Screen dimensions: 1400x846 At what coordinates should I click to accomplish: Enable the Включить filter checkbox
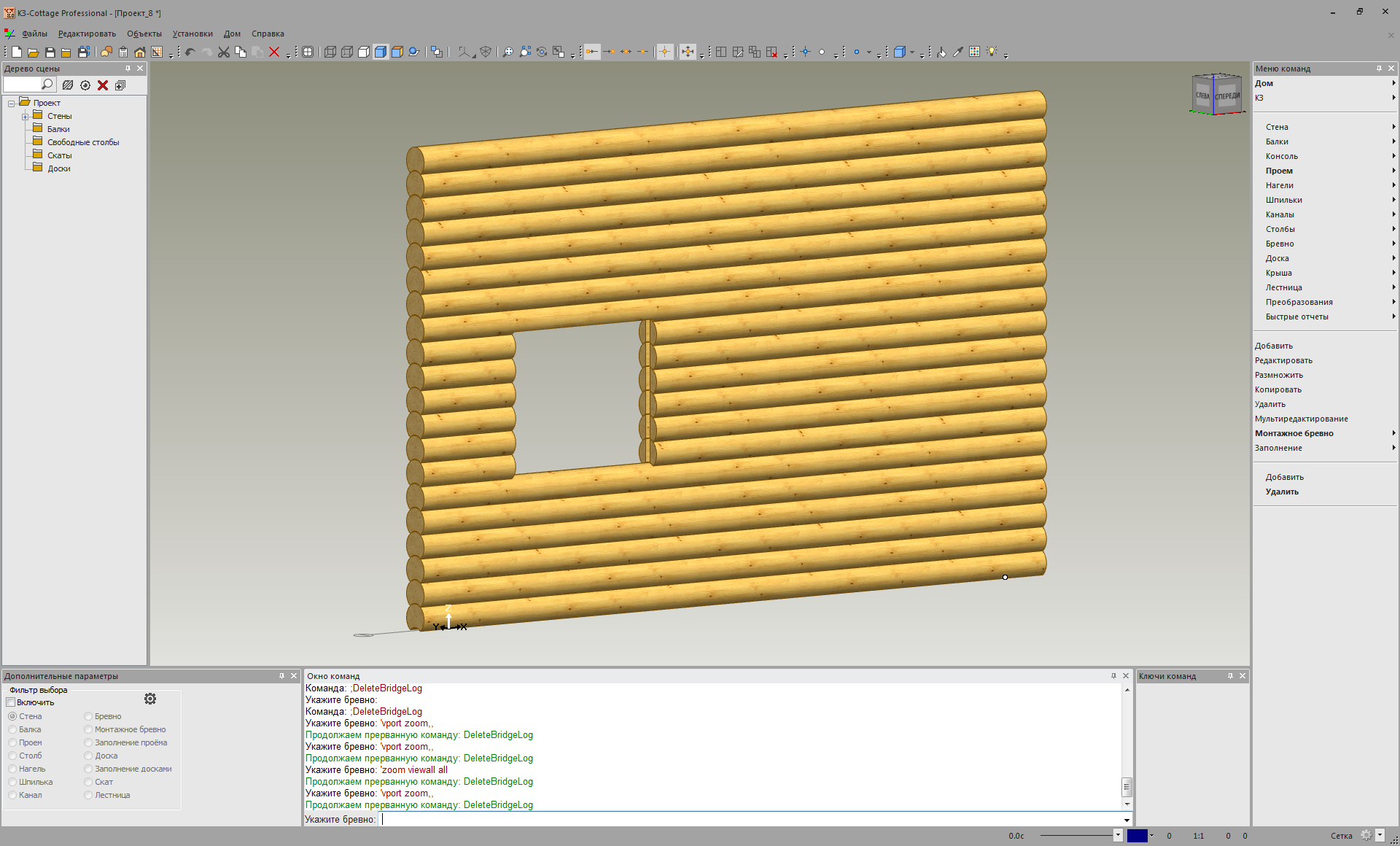(11, 702)
